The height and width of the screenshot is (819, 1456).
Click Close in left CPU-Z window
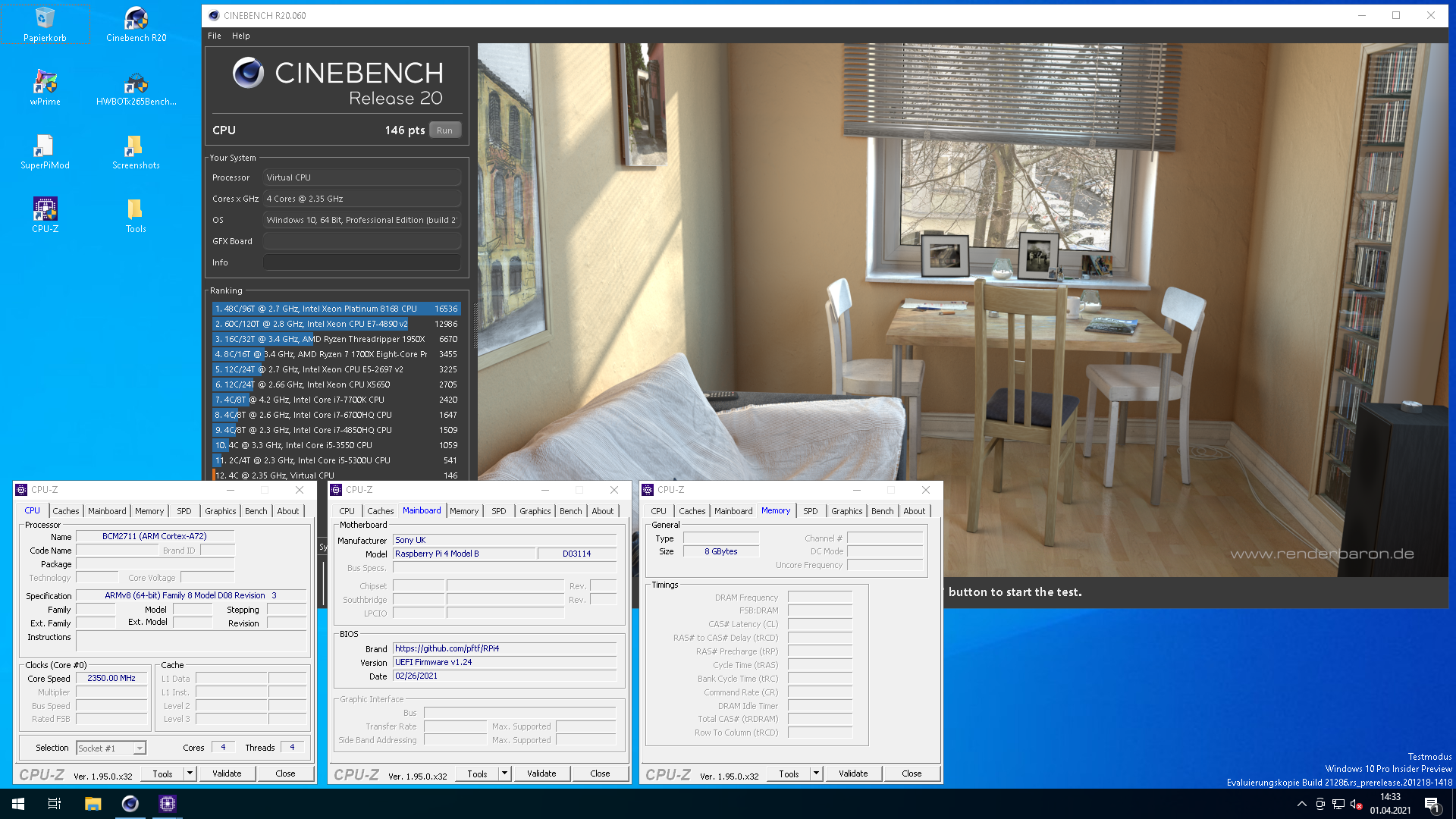coord(285,773)
